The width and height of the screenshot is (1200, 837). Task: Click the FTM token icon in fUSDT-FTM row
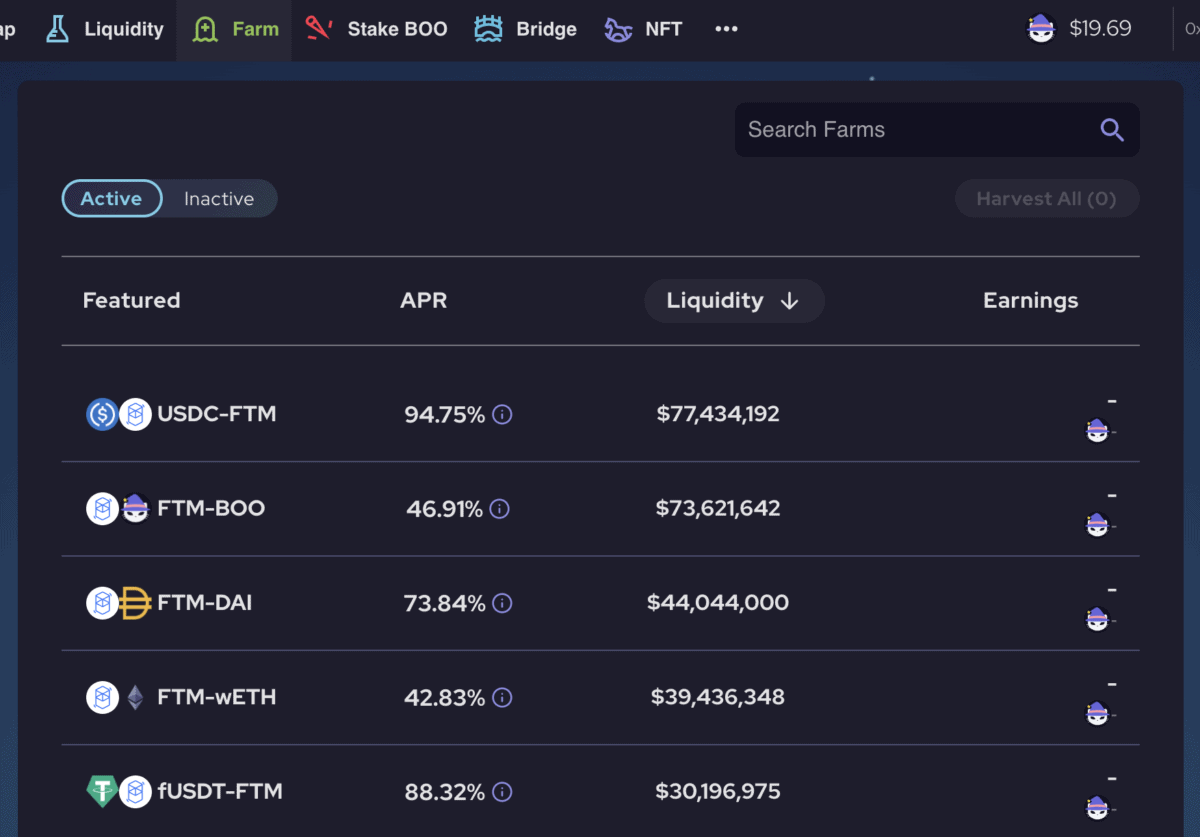135,792
